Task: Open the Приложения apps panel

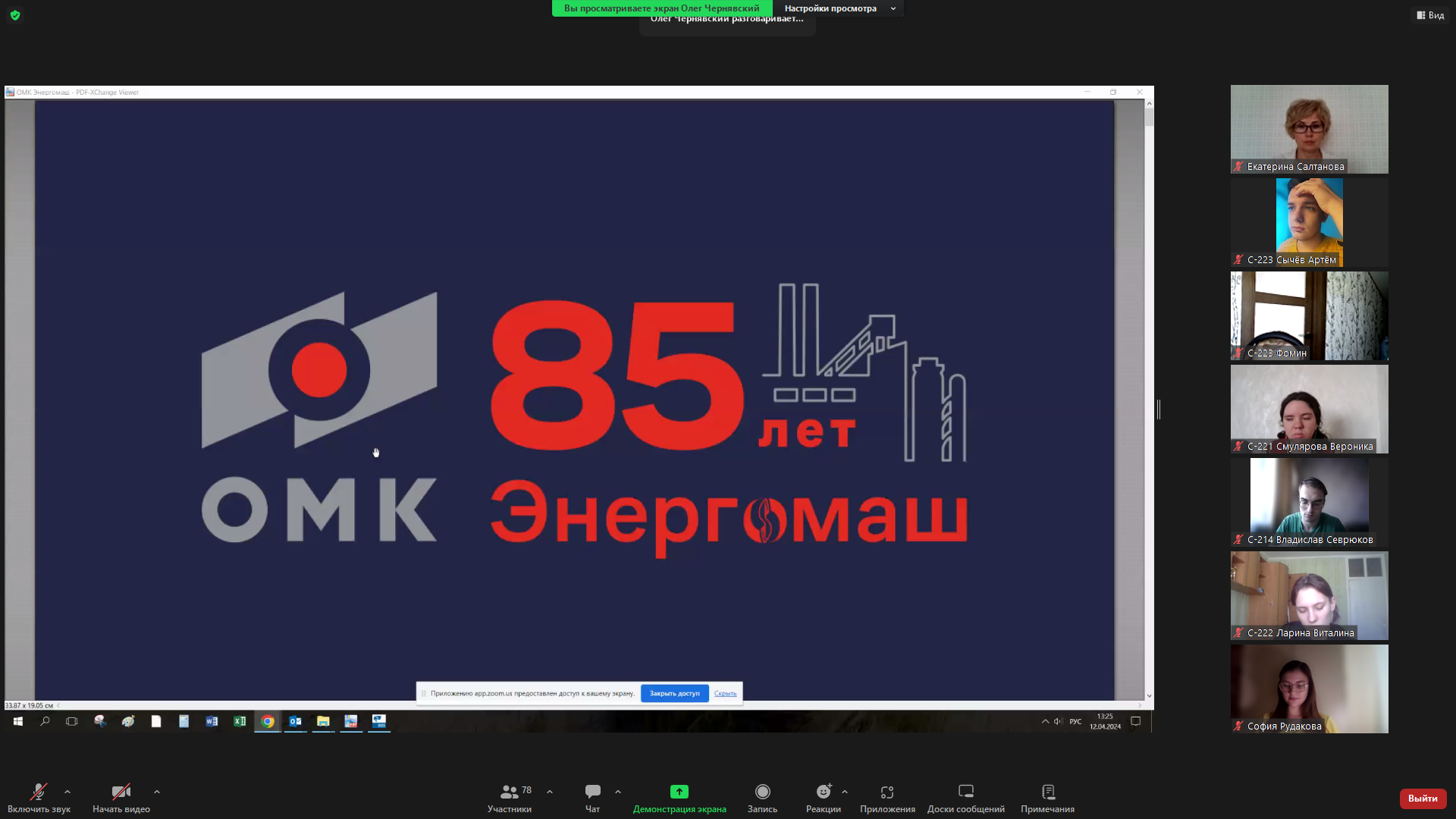Action: click(887, 799)
